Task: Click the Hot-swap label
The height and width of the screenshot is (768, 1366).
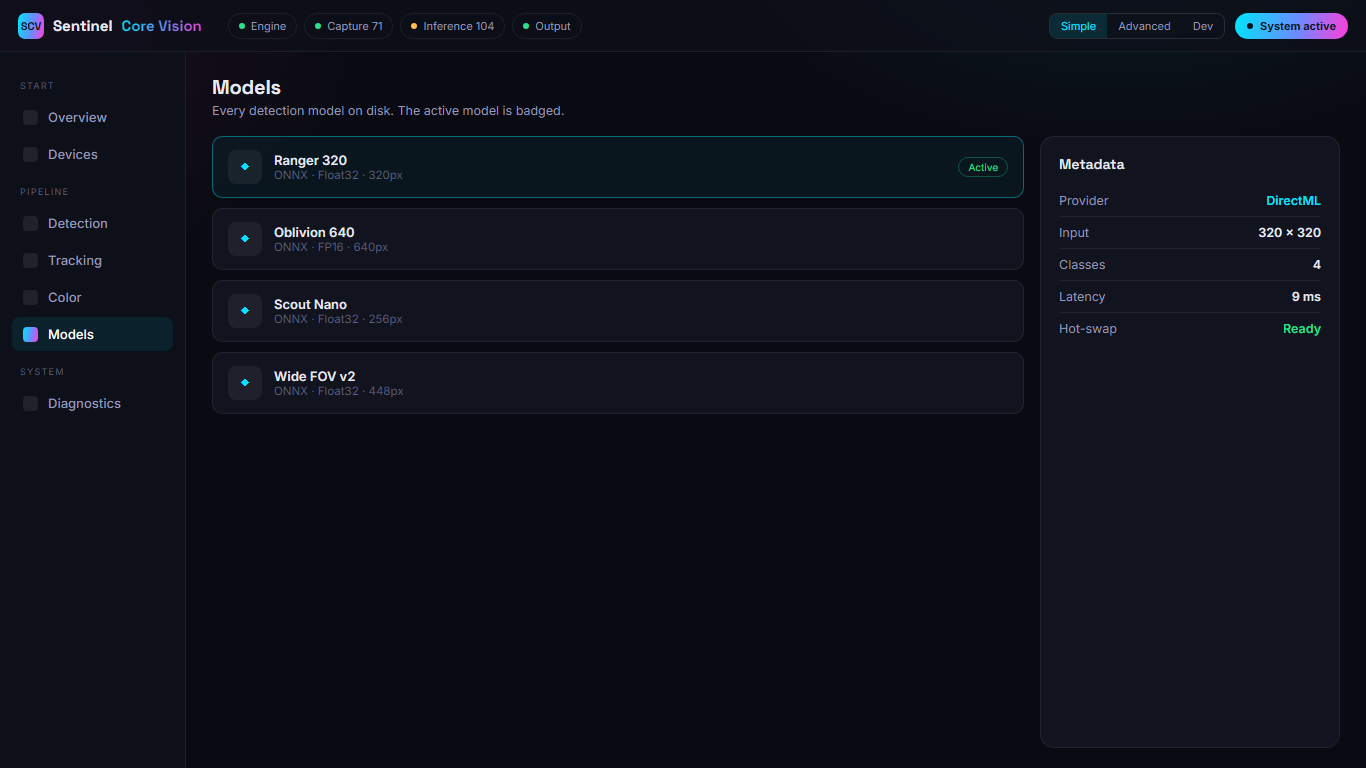Action: [x=1088, y=329]
